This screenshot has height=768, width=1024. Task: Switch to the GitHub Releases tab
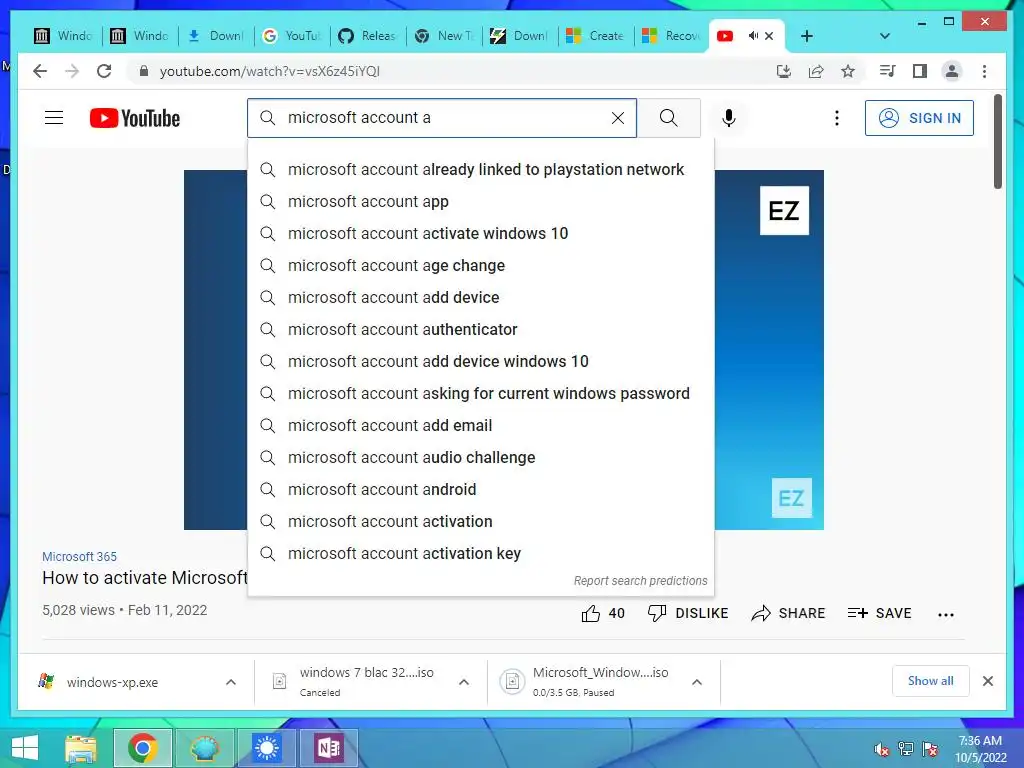pos(368,36)
